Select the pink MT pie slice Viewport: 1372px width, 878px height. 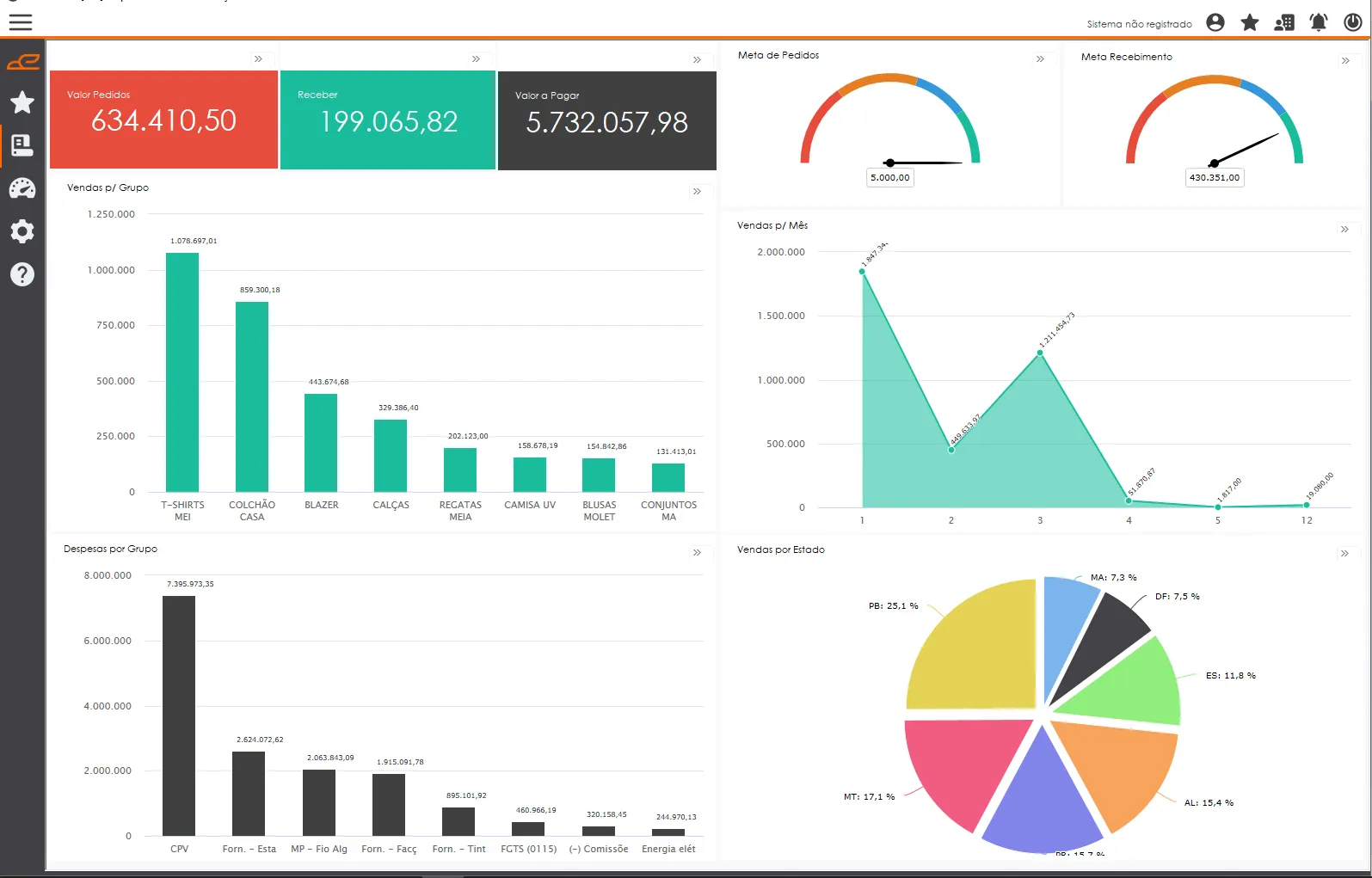click(x=963, y=767)
